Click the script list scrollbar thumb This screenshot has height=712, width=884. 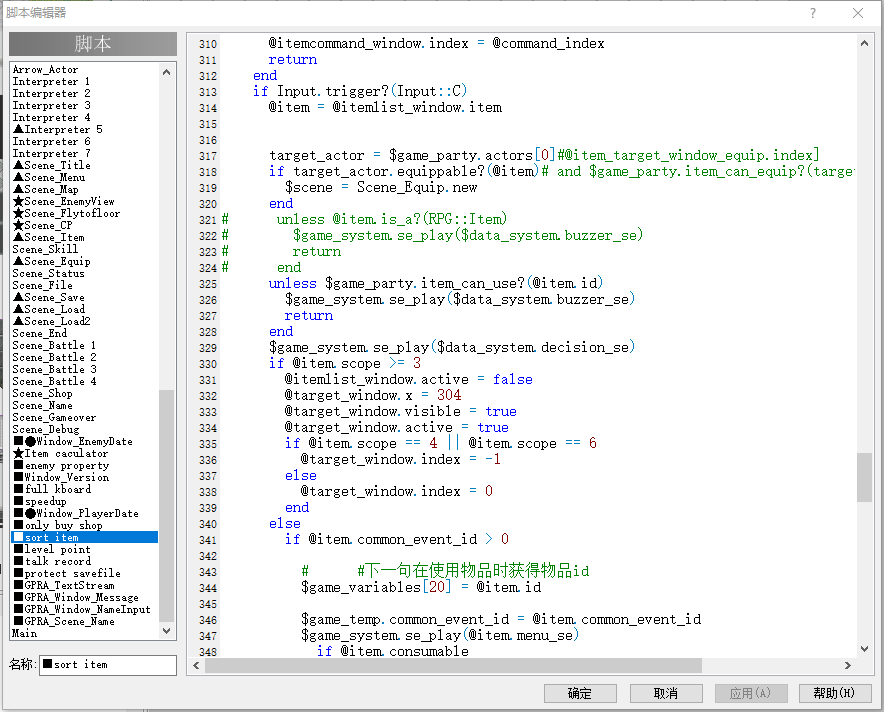[x=166, y=505]
